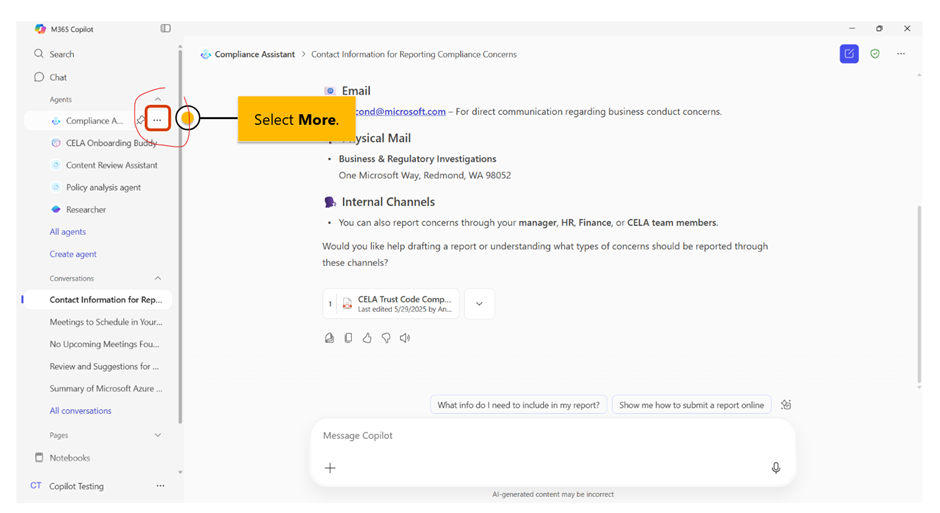Click the chat area vertical scrollbar
Screen dimensions: 940x513
click(919, 294)
